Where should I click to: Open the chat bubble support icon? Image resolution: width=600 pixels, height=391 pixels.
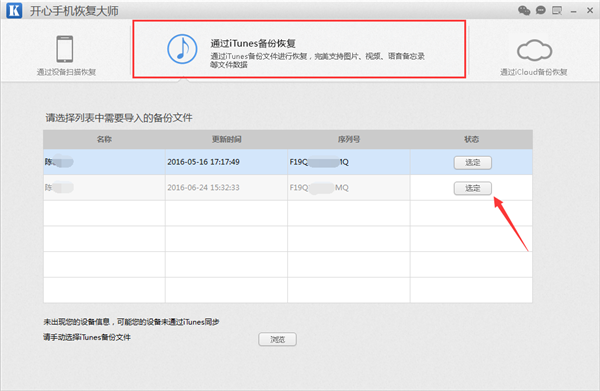pos(540,10)
